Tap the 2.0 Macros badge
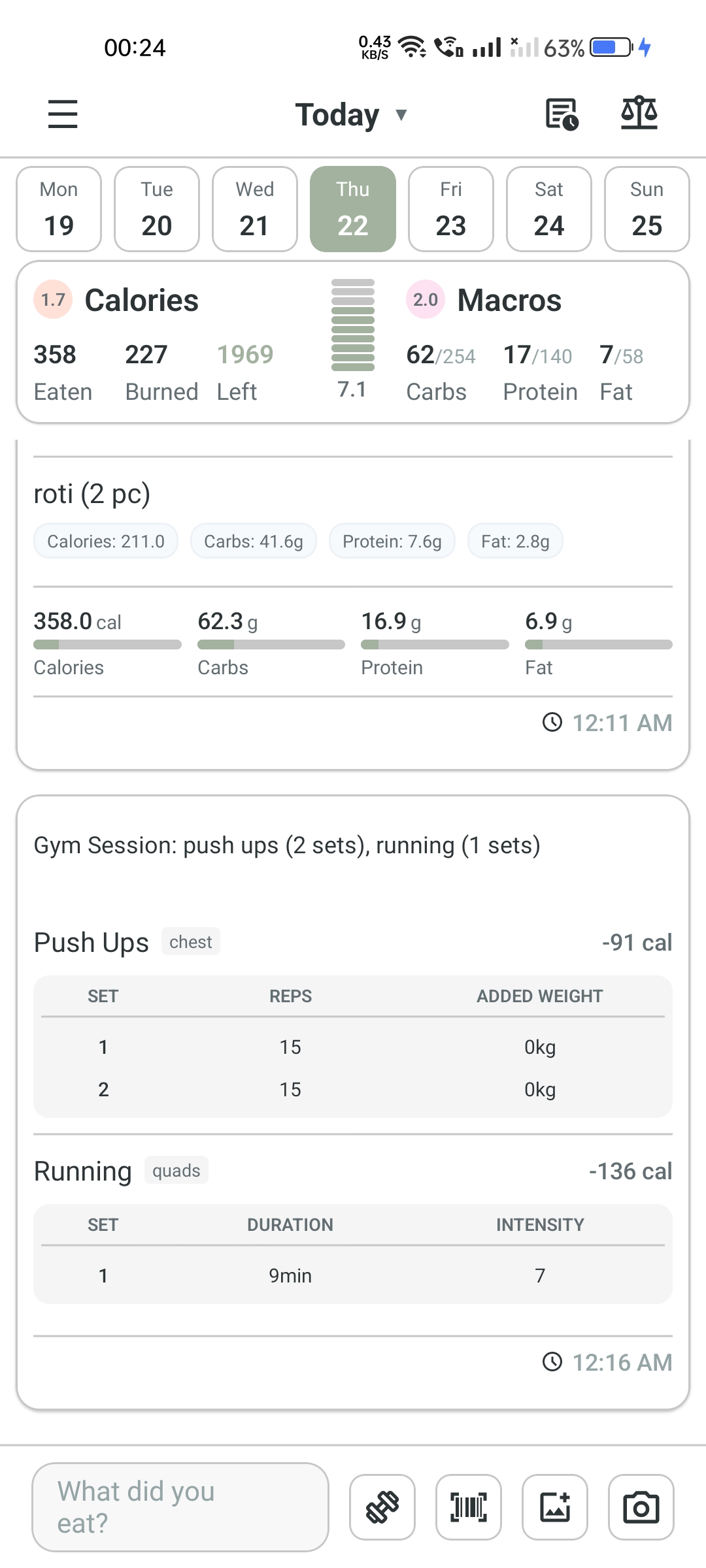The image size is (706, 1568). (x=425, y=300)
